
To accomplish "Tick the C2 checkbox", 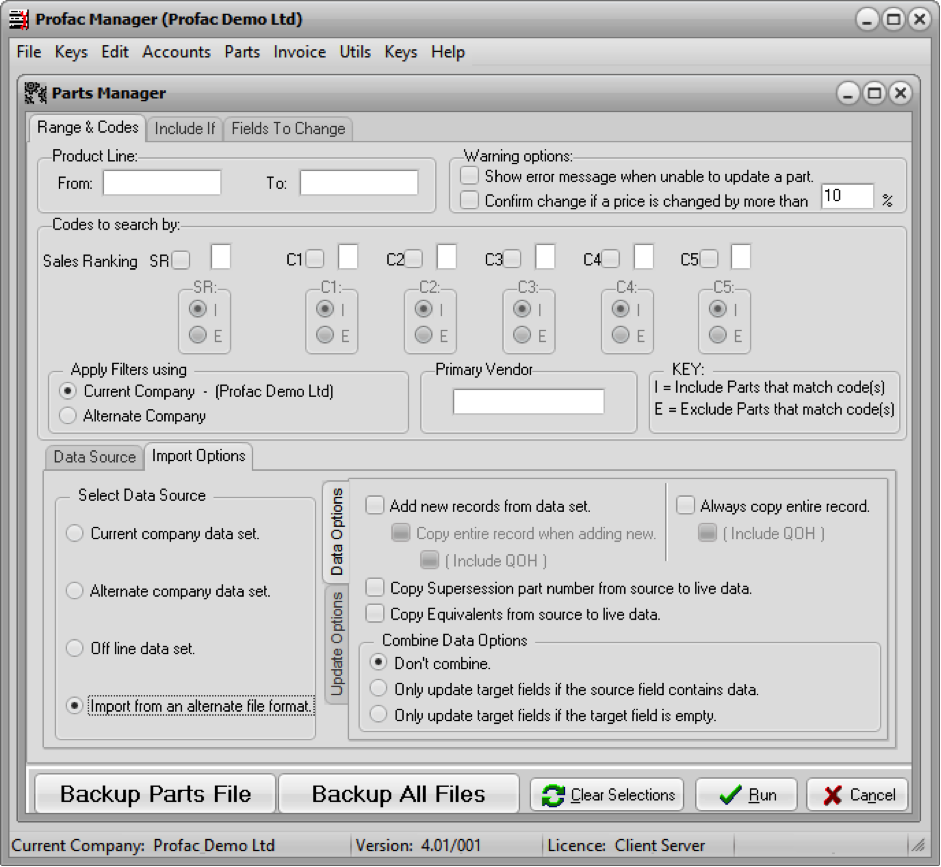I will point(413,259).
